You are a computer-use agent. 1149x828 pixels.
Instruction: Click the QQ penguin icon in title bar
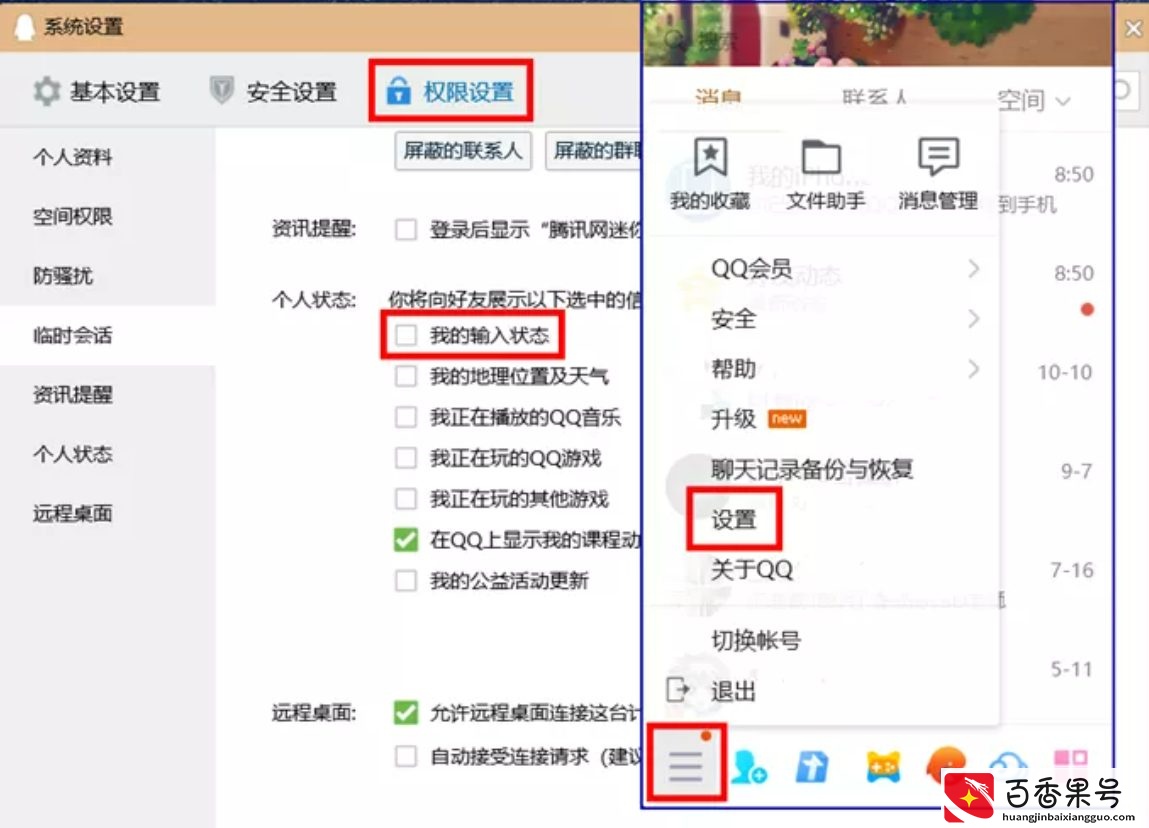24,27
